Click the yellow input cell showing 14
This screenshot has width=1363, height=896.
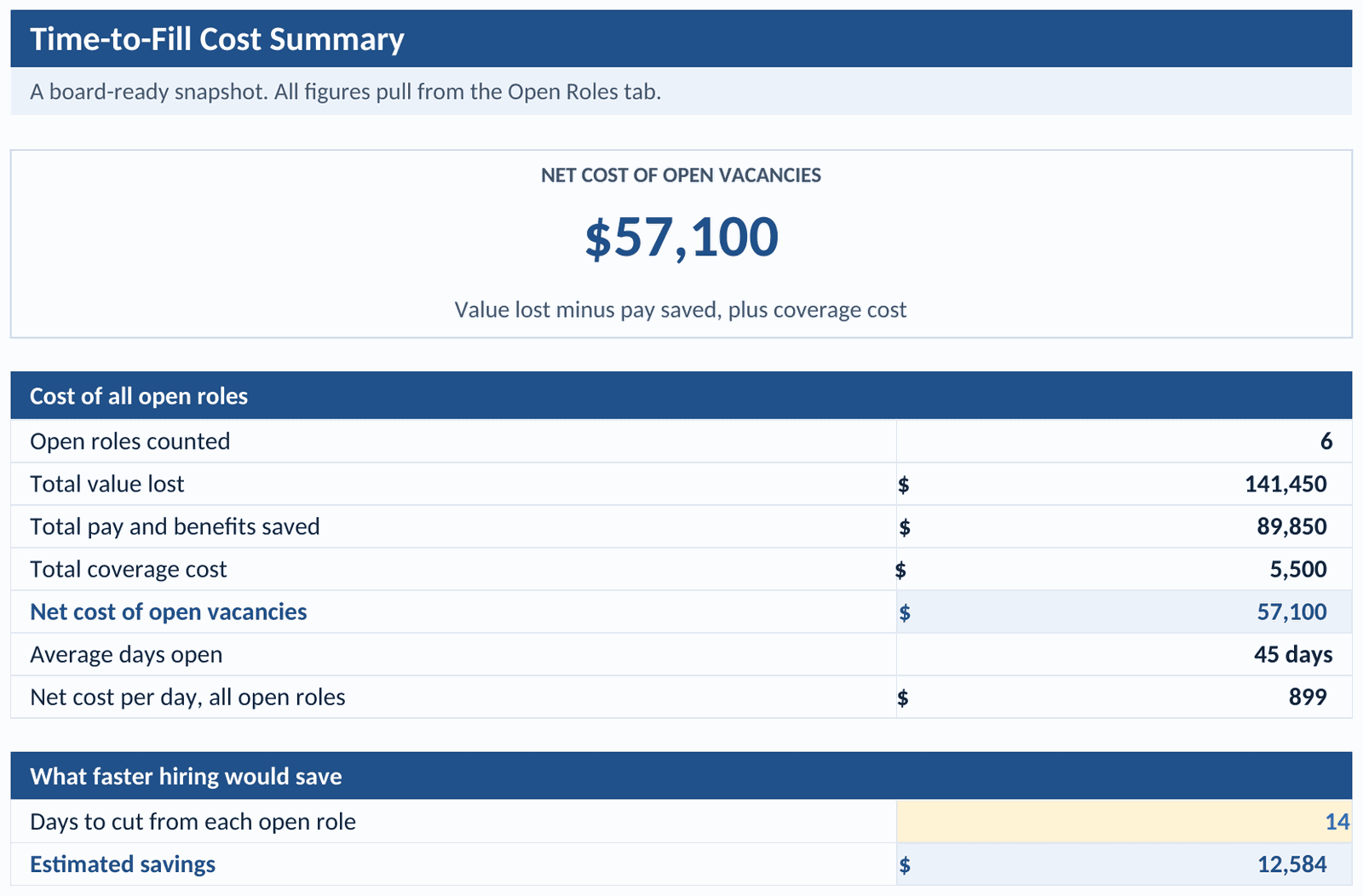[x=1124, y=822]
